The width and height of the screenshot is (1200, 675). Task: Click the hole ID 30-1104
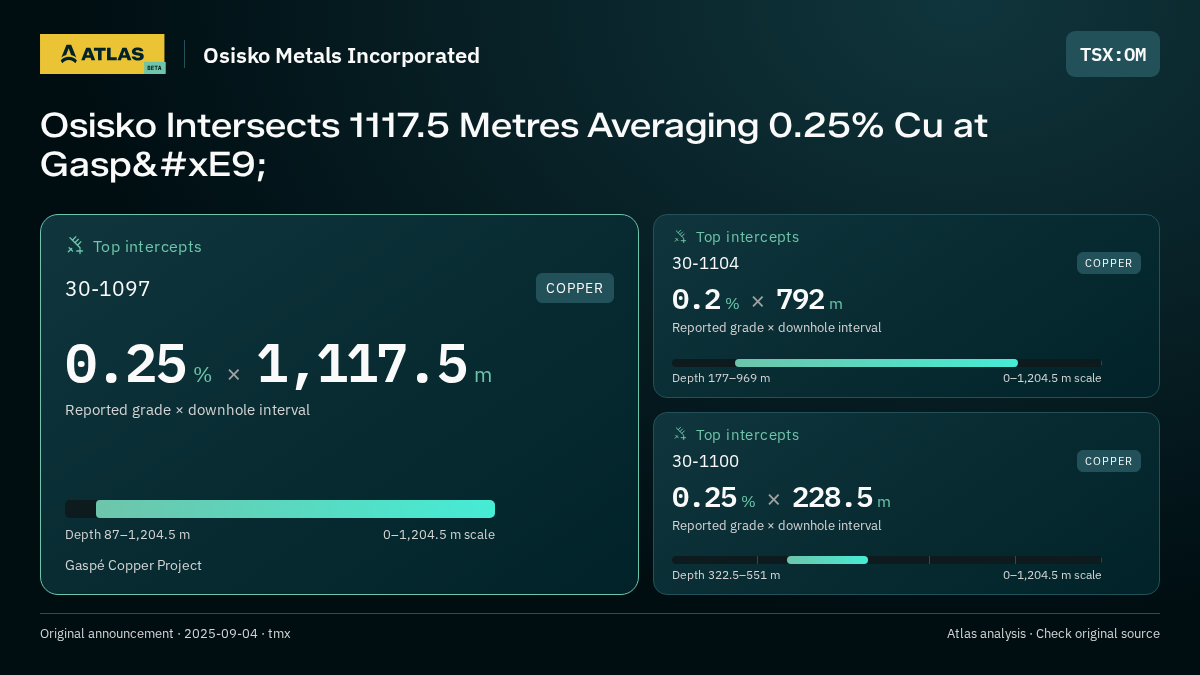[706, 263]
